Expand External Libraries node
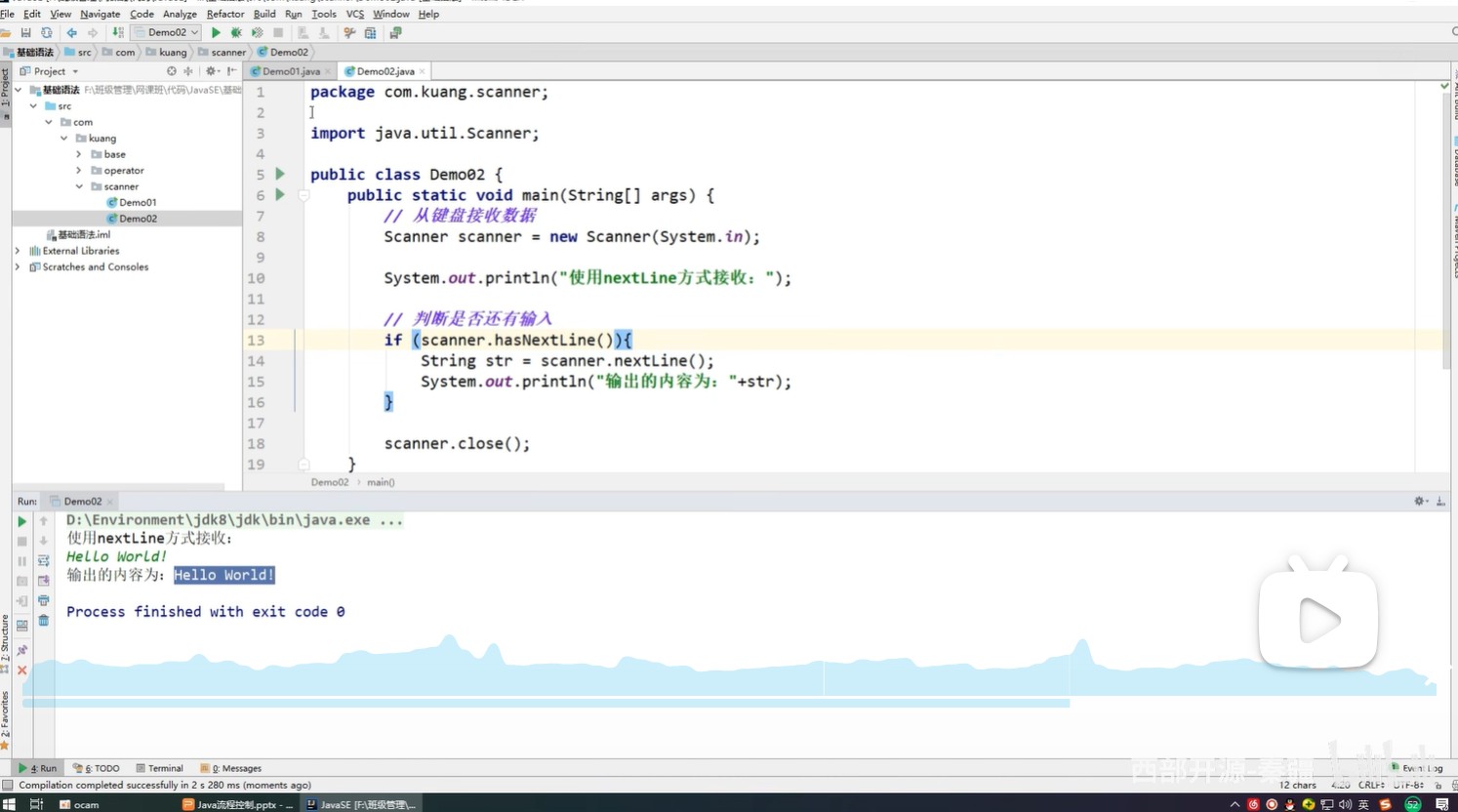This screenshot has width=1458, height=812. tap(18, 251)
